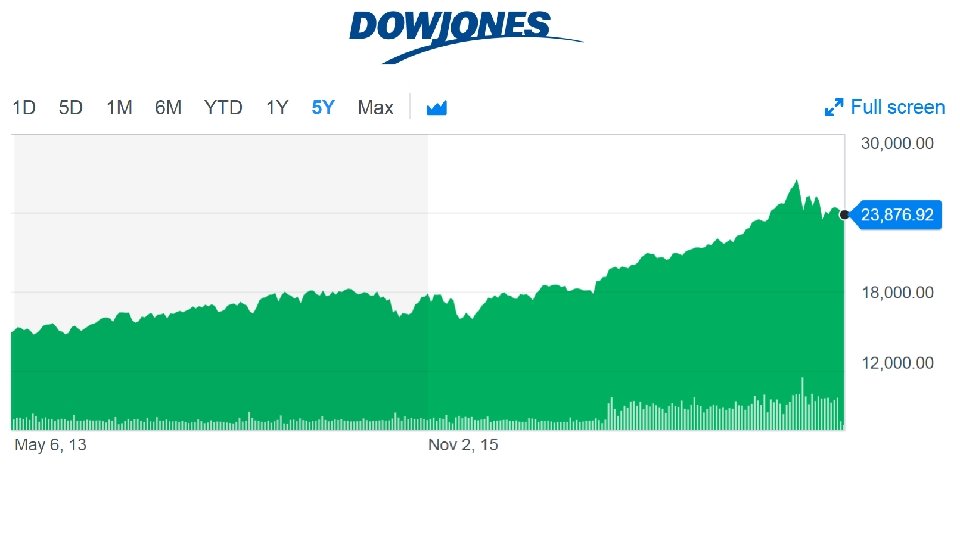The image size is (960, 540).
Task: Choose the YTD range
Action: (223, 108)
